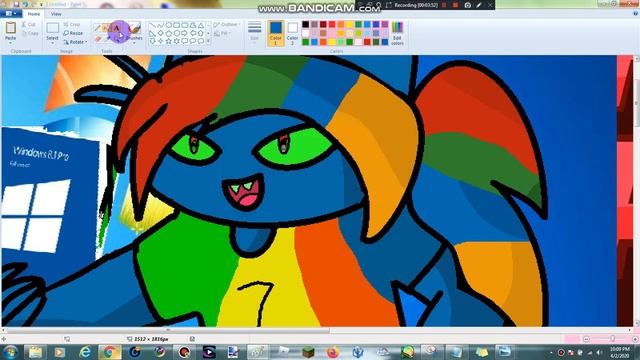Activate the Color 2 box
640x360 pixels.
point(292,33)
